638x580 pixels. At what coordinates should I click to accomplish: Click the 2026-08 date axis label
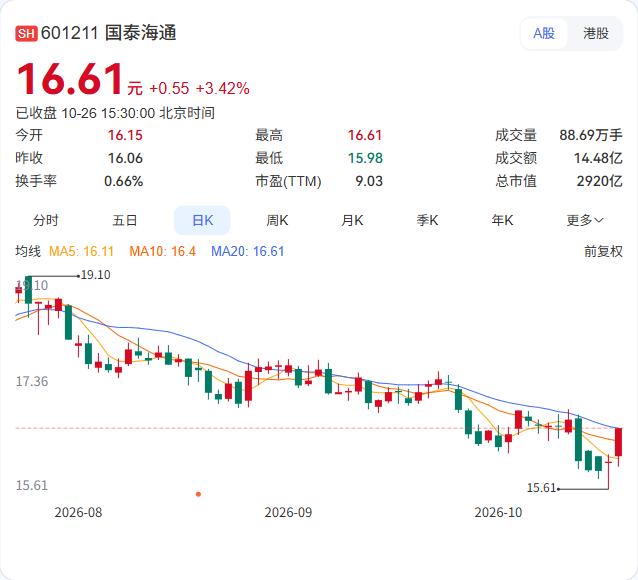[78, 512]
